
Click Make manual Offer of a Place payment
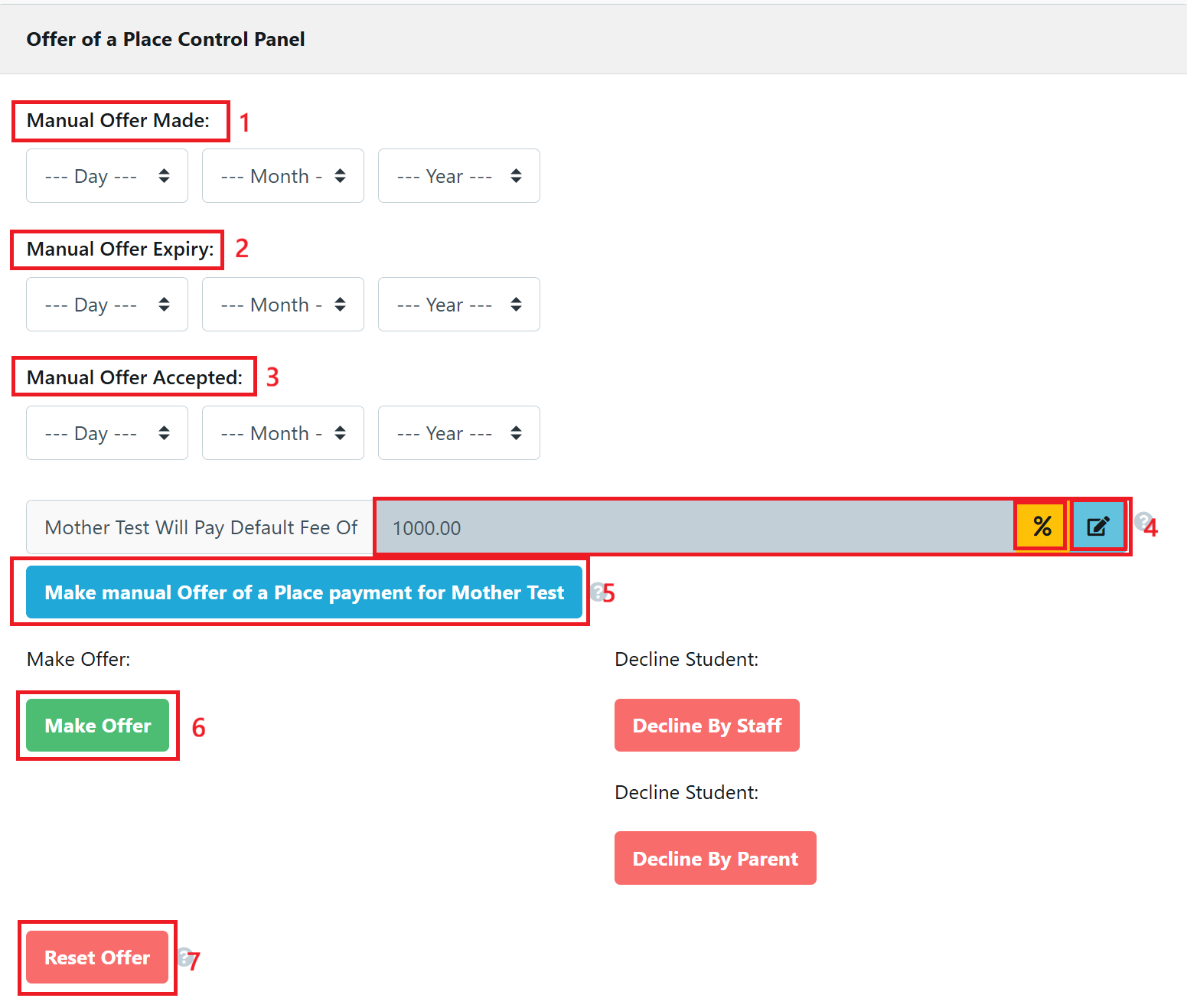(304, 592)
